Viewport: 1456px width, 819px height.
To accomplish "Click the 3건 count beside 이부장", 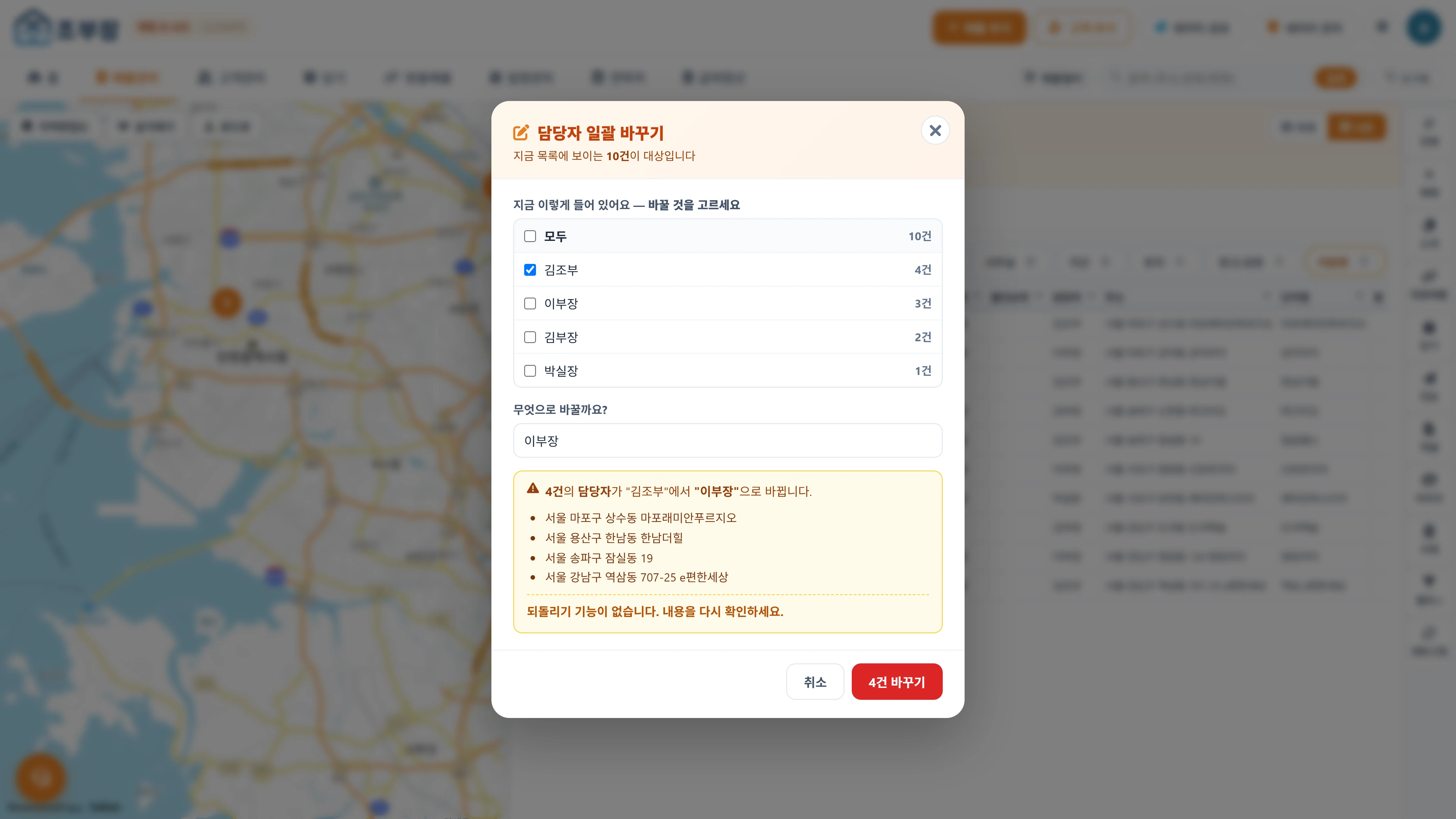I will [x=923, y=304].
